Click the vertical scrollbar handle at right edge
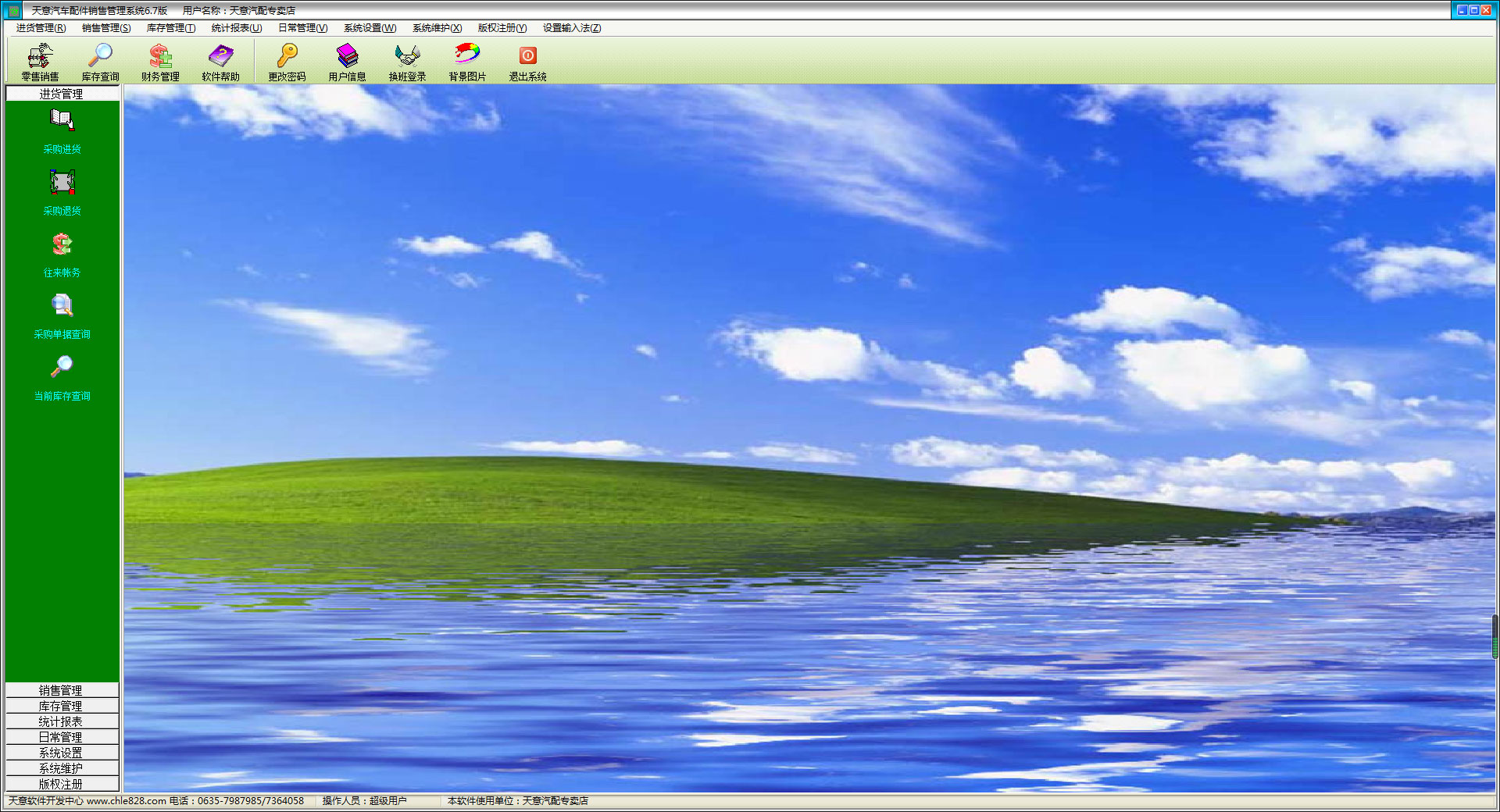This screenshot has height=812, width=1500. [1495, 636]
